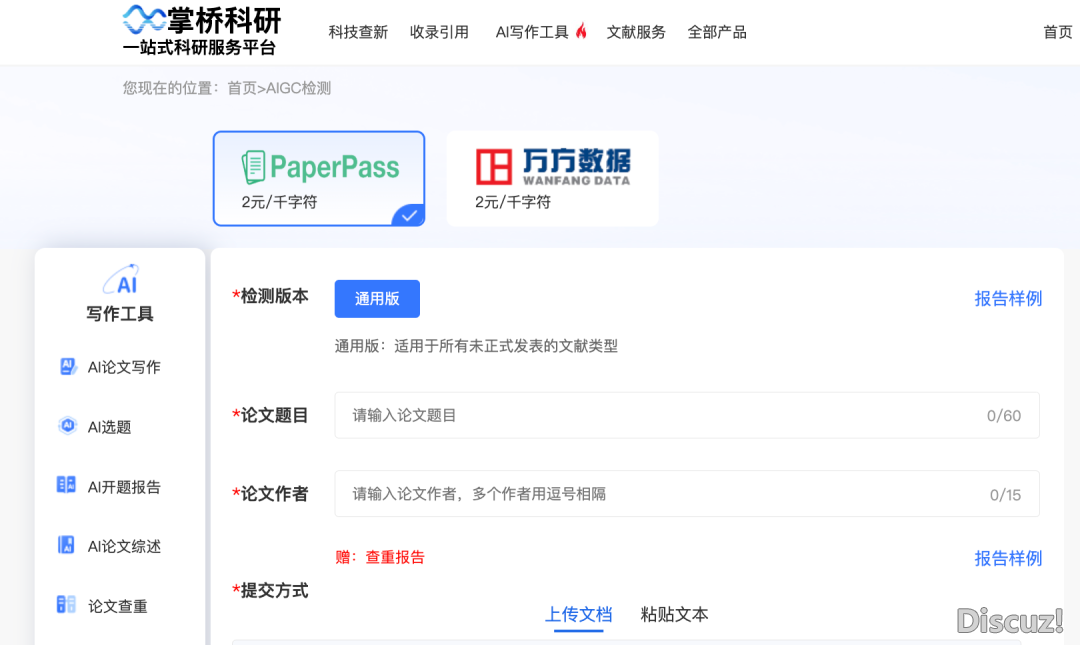The width and height of the screenshot is (1080, 645).
Task: Open the 文献服务 menu
Action: pyautogui.click(x=636, y=32)
